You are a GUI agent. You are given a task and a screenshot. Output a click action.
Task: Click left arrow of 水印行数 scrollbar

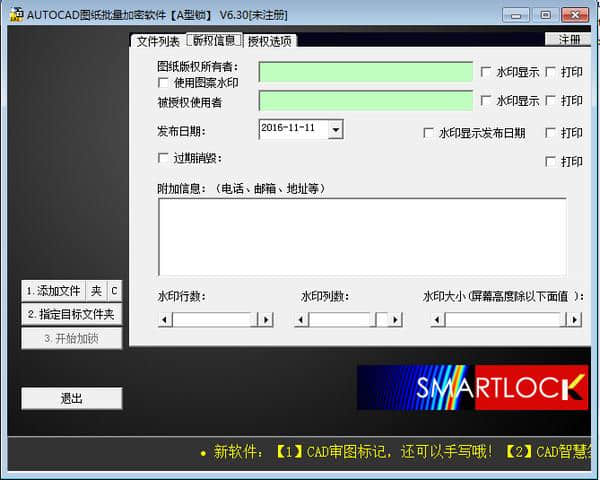coord(165,320)
